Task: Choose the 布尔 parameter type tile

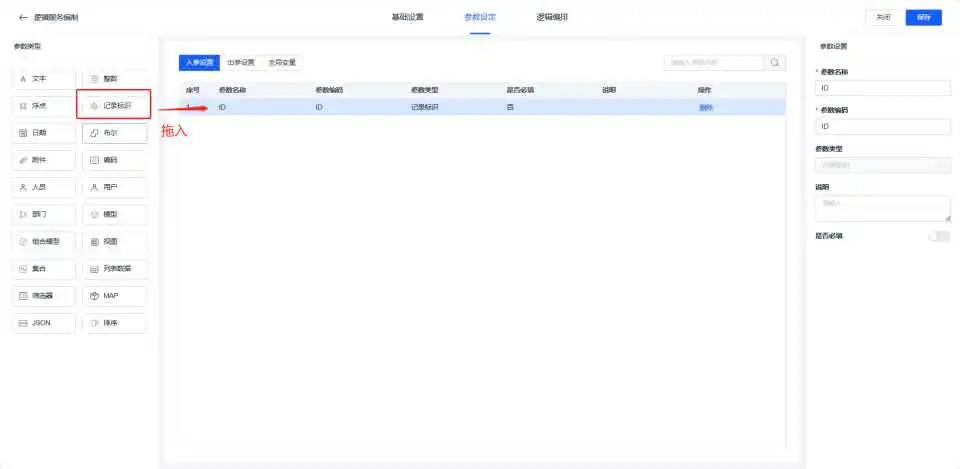Action: [x=114, y=133]
